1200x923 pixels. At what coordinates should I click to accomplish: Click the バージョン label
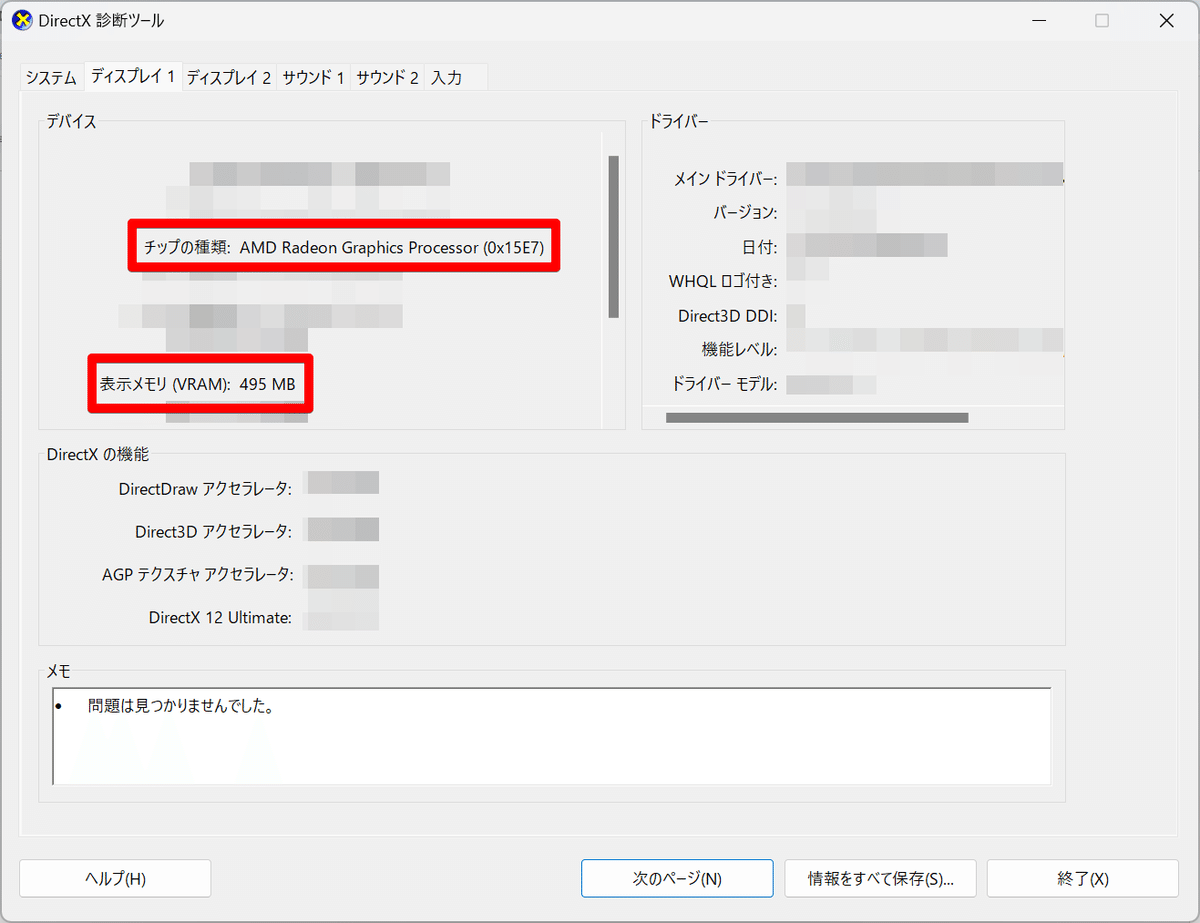point(745,213)
